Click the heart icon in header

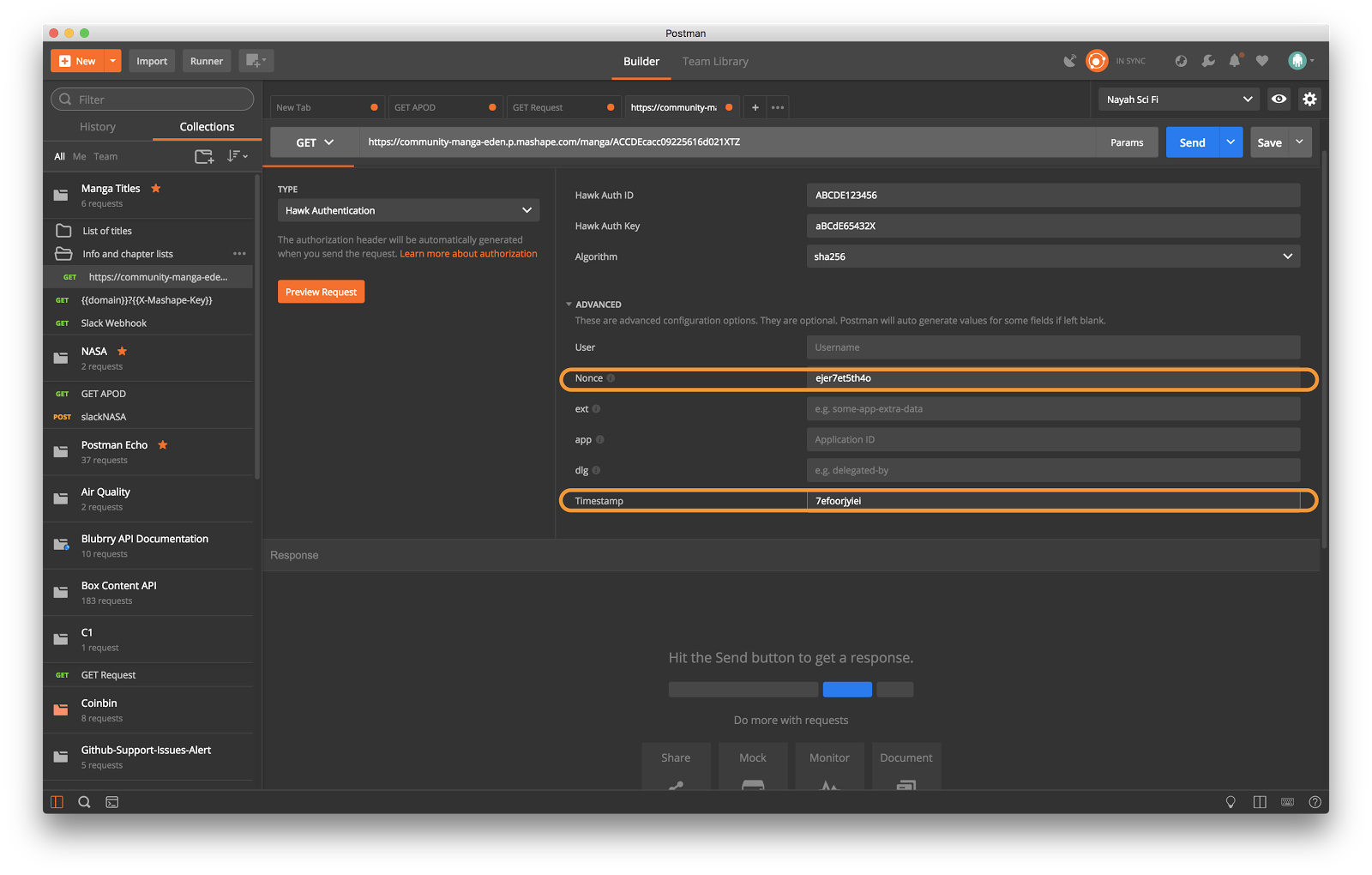pyautogui.click(x=1262, y=61)
